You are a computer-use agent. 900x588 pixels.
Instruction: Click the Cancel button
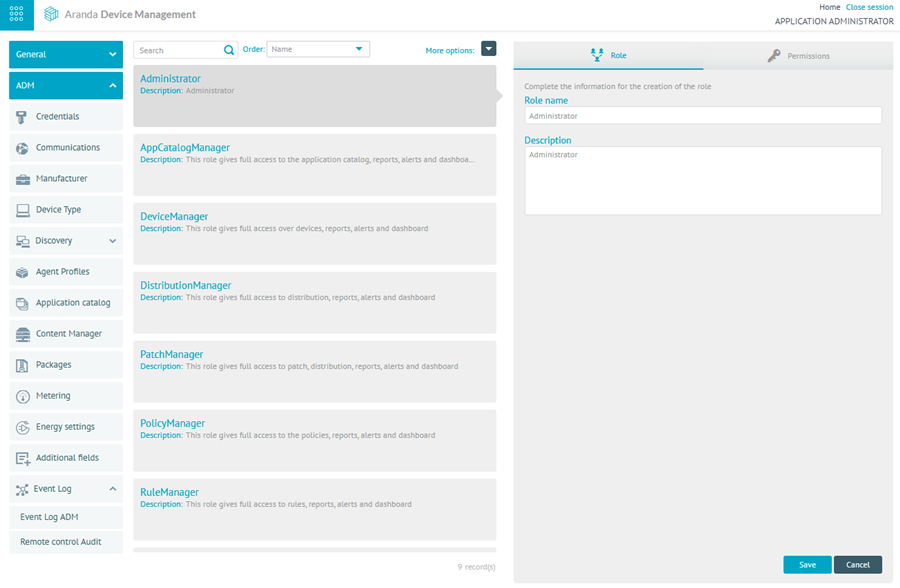pos(858,564)
